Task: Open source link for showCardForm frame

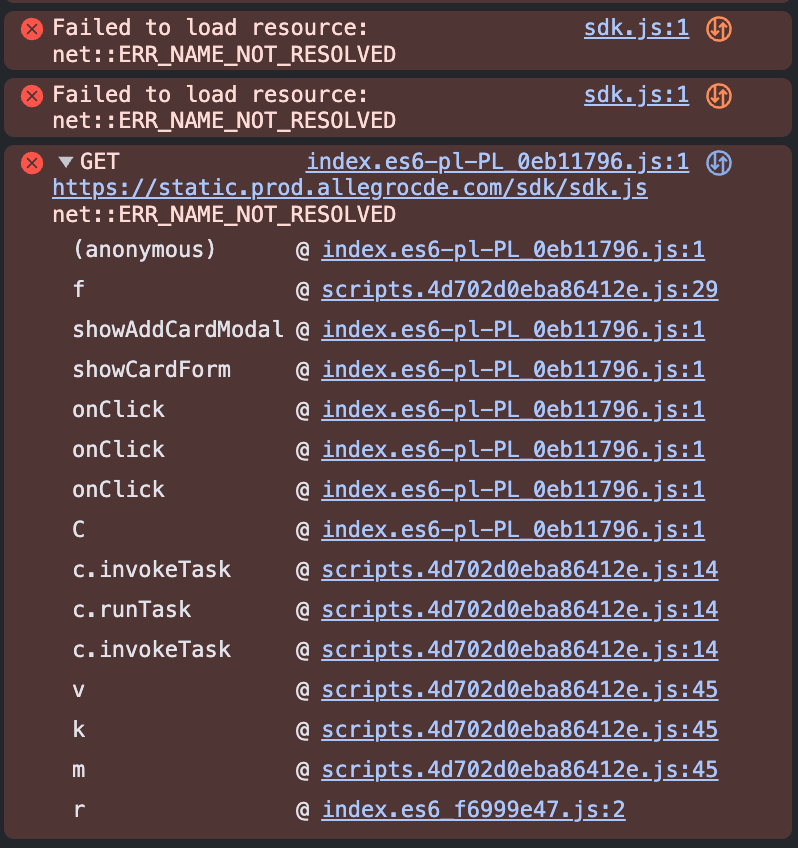Action: tap(513, 369)
